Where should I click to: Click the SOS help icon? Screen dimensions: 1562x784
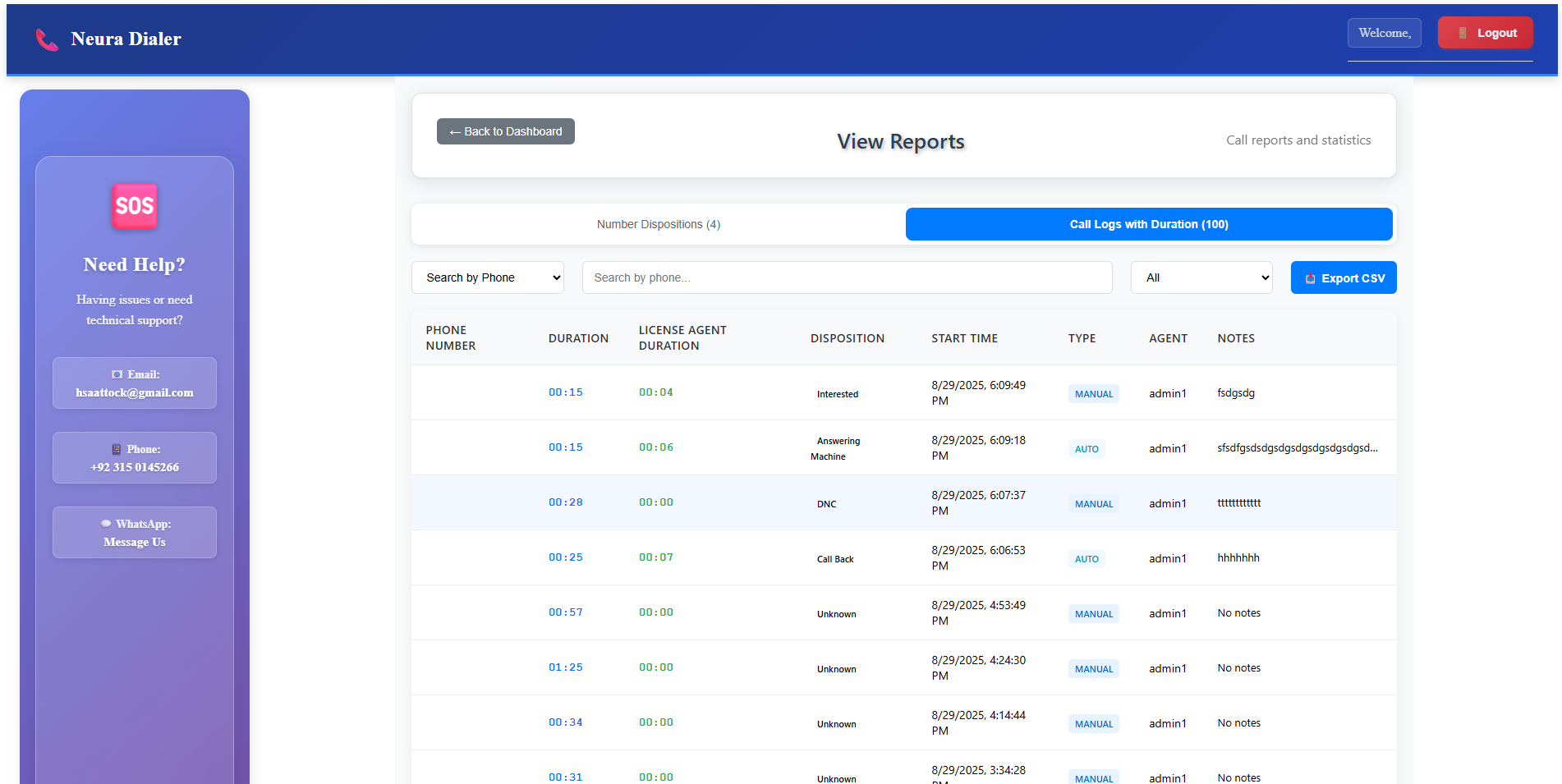point(135,206)
